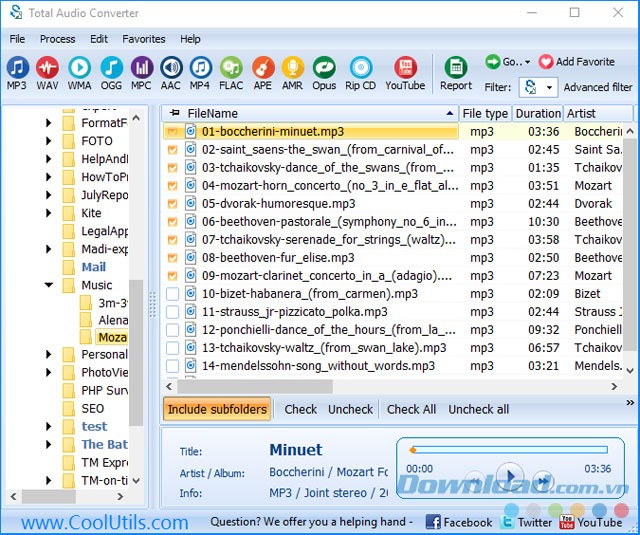Click file icon of 10-bizet-habanera

point(190,293)
